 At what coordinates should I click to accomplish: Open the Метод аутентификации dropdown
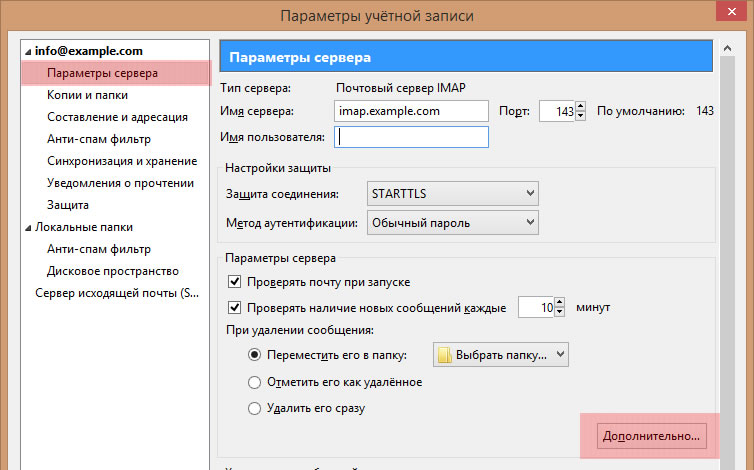pos(452,222)
